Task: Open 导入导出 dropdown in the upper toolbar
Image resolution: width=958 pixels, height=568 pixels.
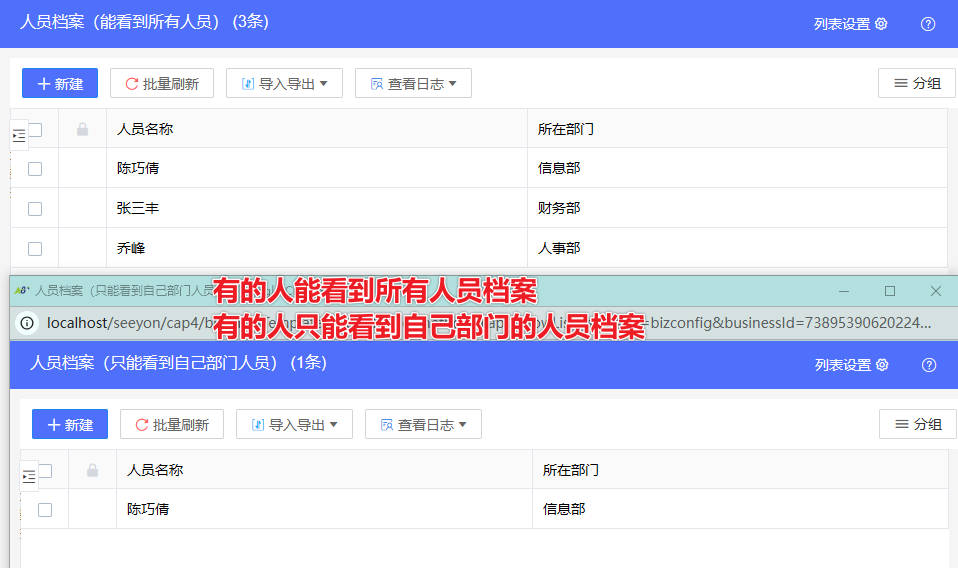Action: (284, 84)
